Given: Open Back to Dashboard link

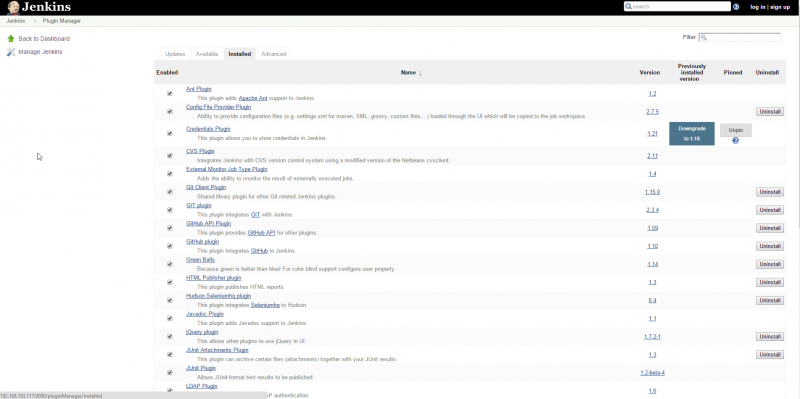Looking at the screenshot, I should click(x=44, y=39).
